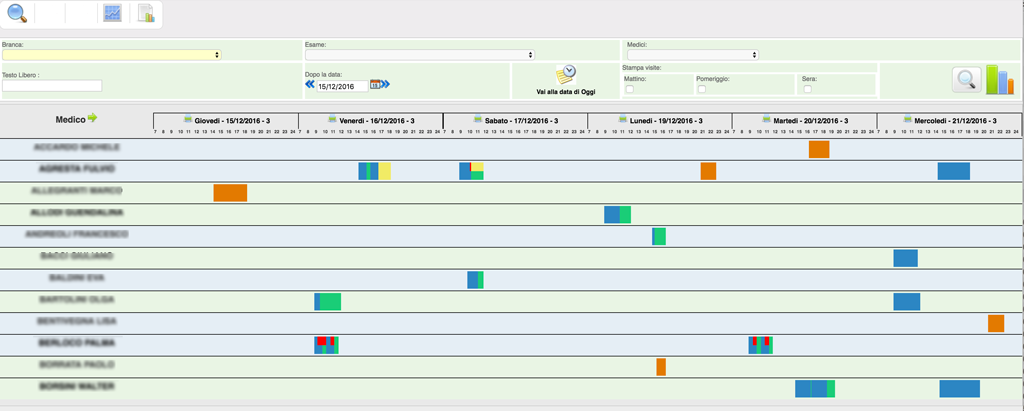This screenshot has height=411, width=1024.
Task: Open the Medici dropdown
Action: pos(691,55)
